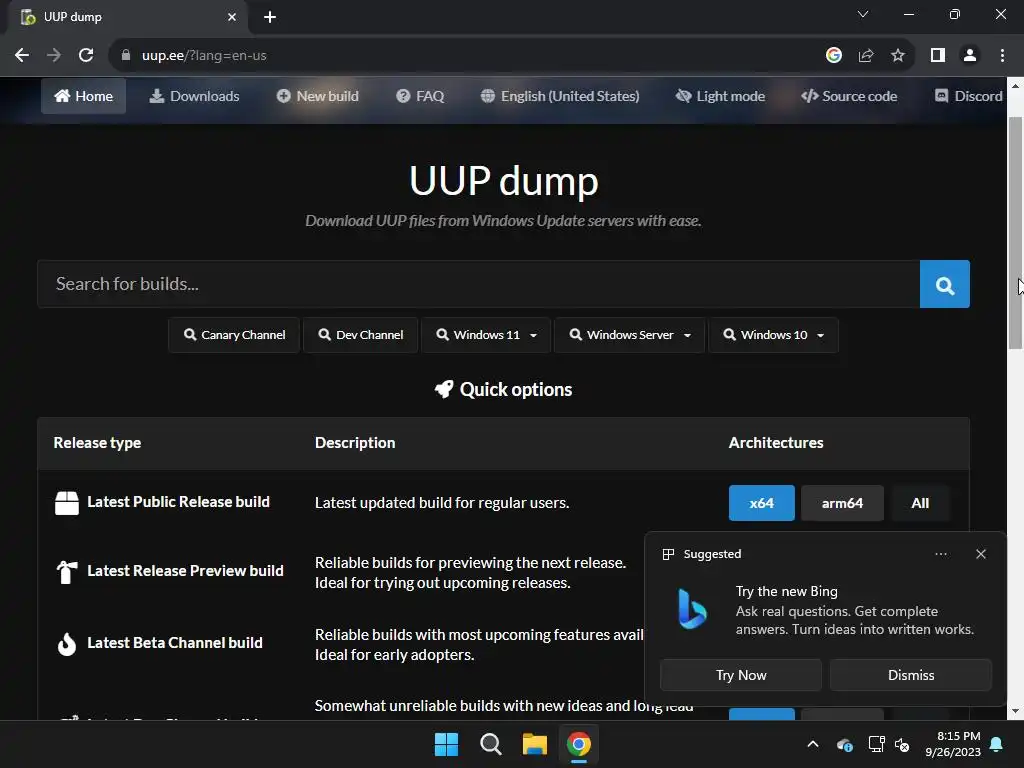
Task: Click the share page icon in the address bar
Action: point(866,56)
